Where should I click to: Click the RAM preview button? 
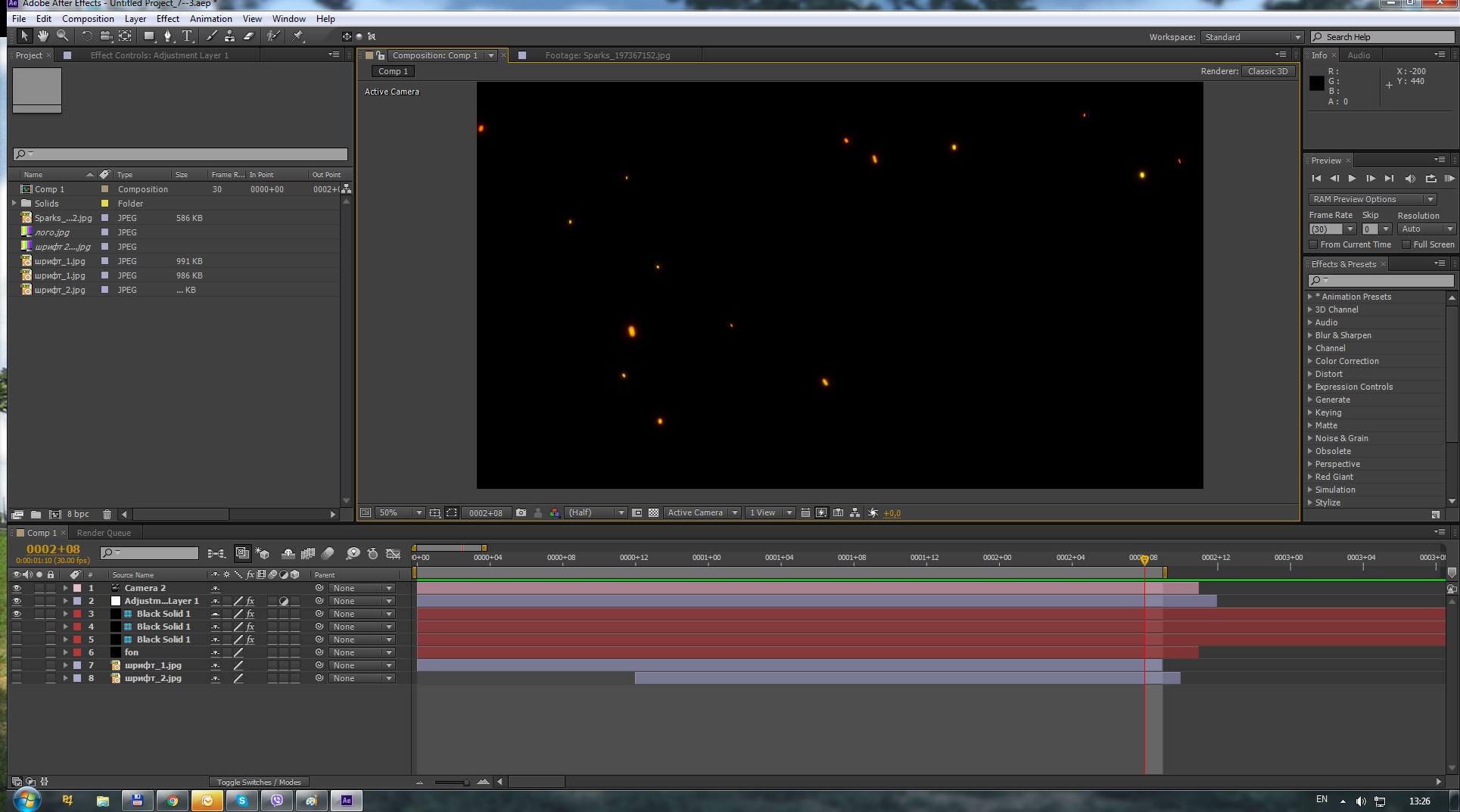pyautogui.click(x=1449, y=179)
